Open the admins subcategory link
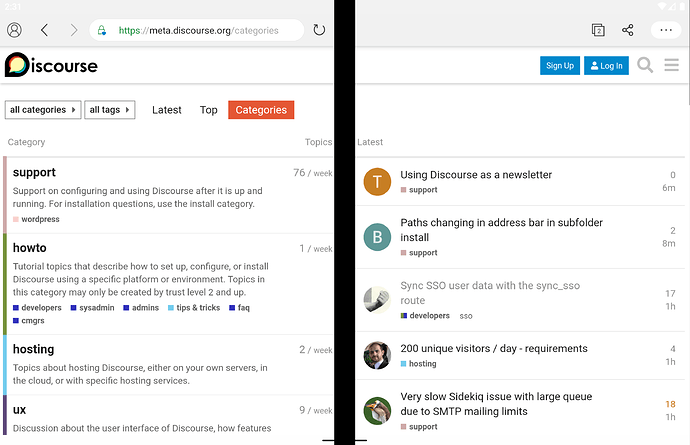690x445 pixels. pyautogui.click(x=141, y=308)
